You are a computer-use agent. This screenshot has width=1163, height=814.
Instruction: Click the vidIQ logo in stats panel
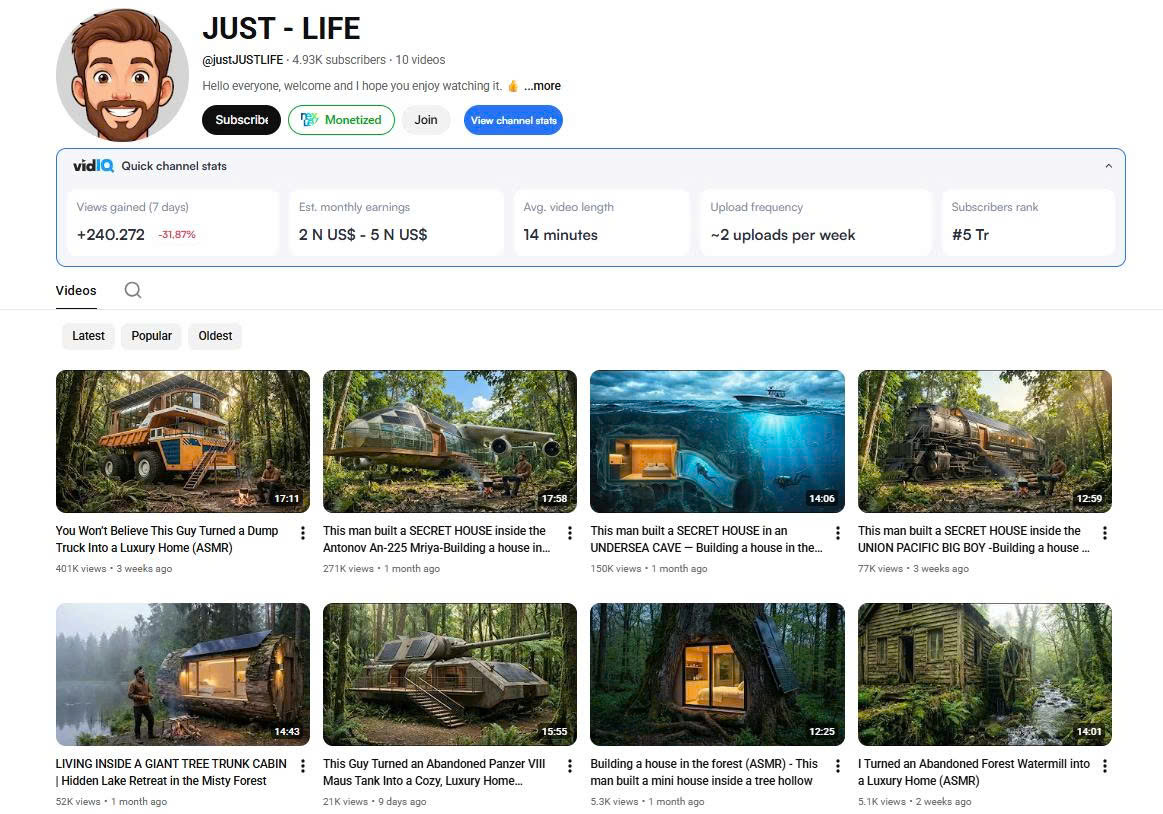point(93,166)
